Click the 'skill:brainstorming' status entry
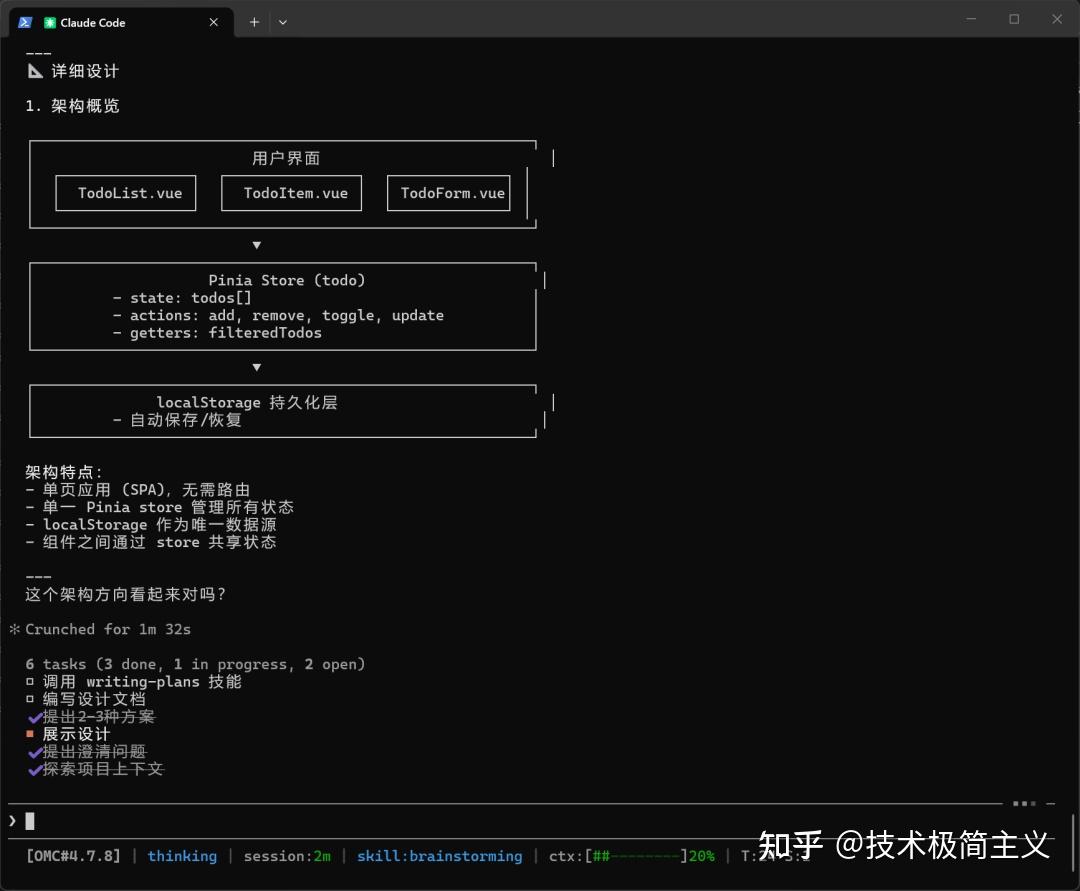This screenshot has height=891, width=1080. point(439,856)
